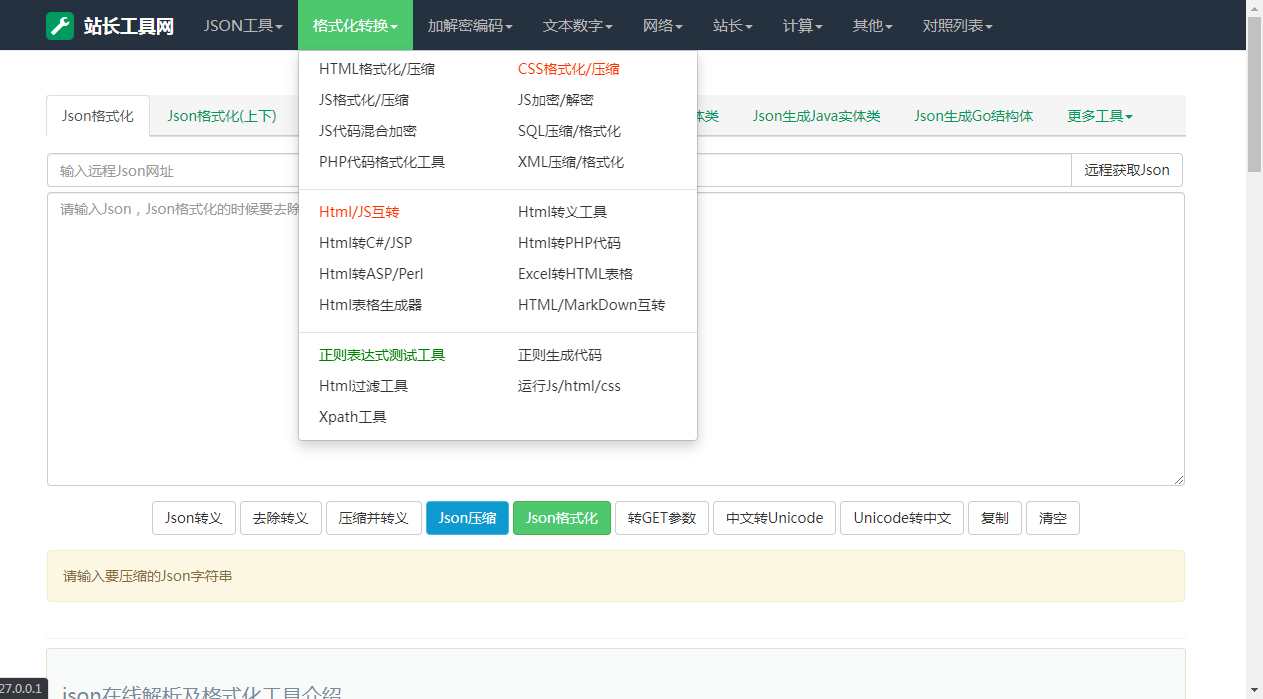
Task: Click HTML/MarkDown互转 option
Action: tap(592, 305)
